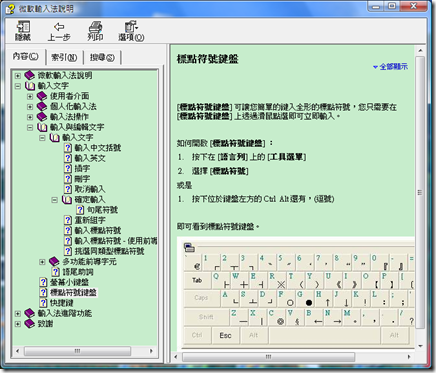Expand the 輸入法進階功能 node

(x=18, y=313)
